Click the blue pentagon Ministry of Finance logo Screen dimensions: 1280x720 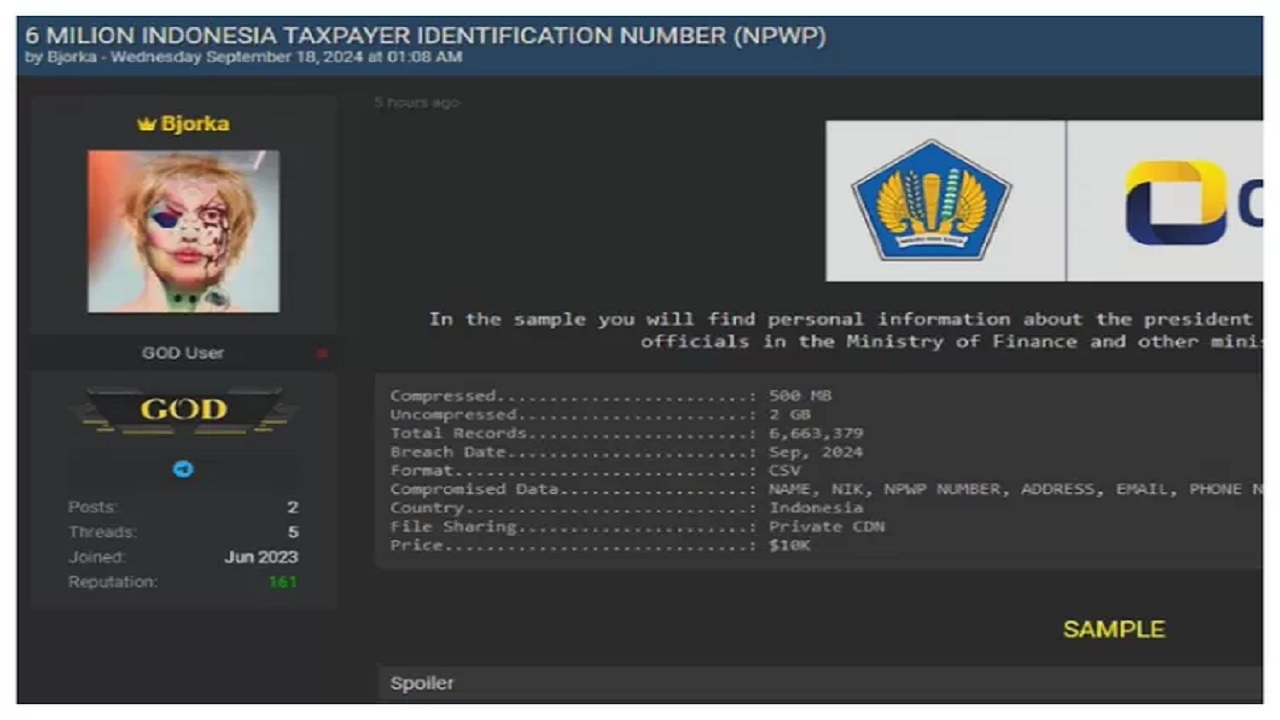[x=931, y=200]
